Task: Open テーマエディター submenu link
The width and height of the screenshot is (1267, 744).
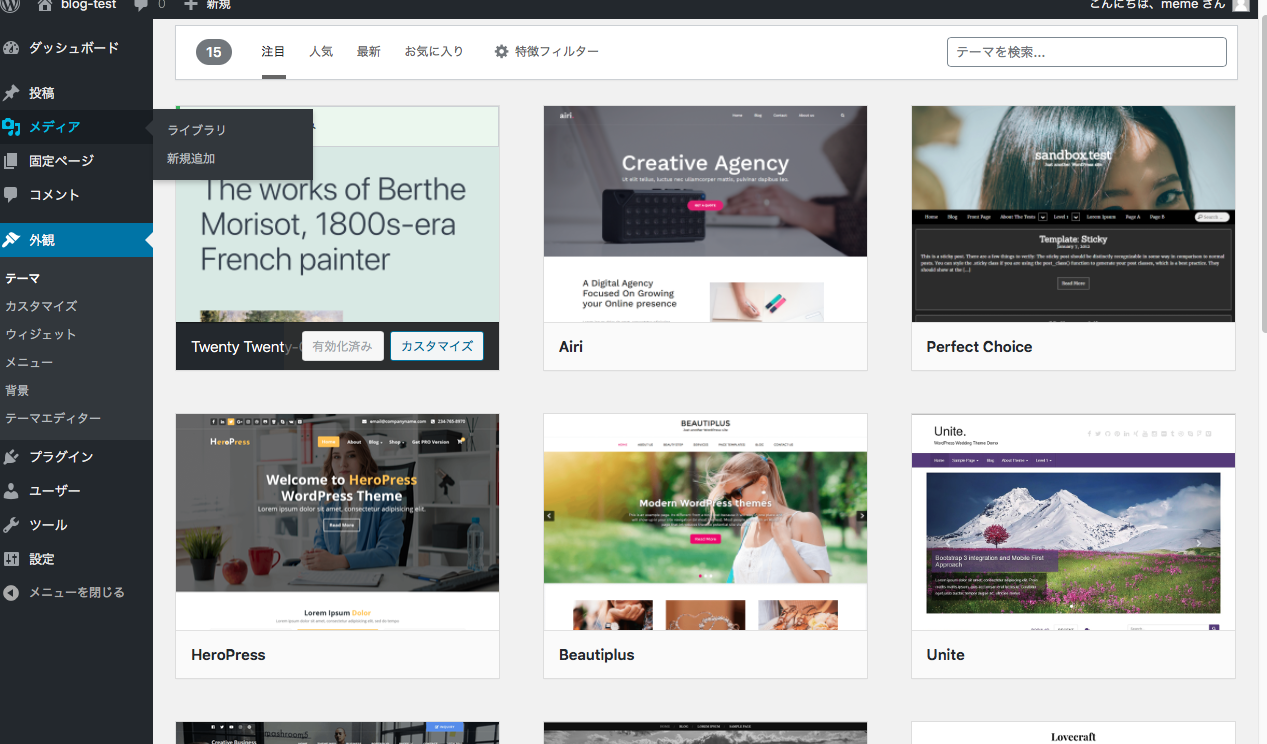Action: 53,418
